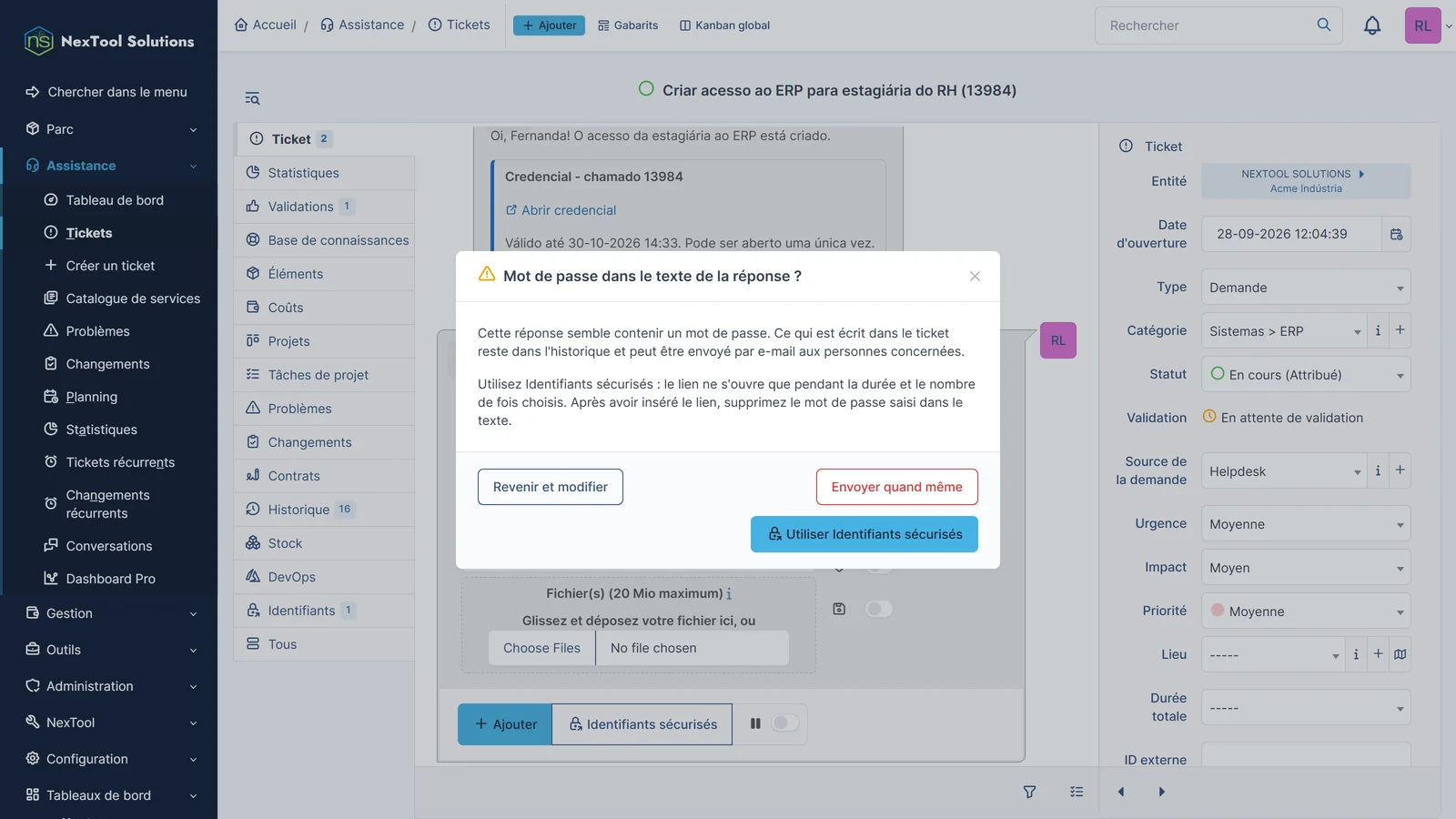1456x819 pixels.
Task: Add a new Lieu with plus icon
Action: pos(1378,654)
